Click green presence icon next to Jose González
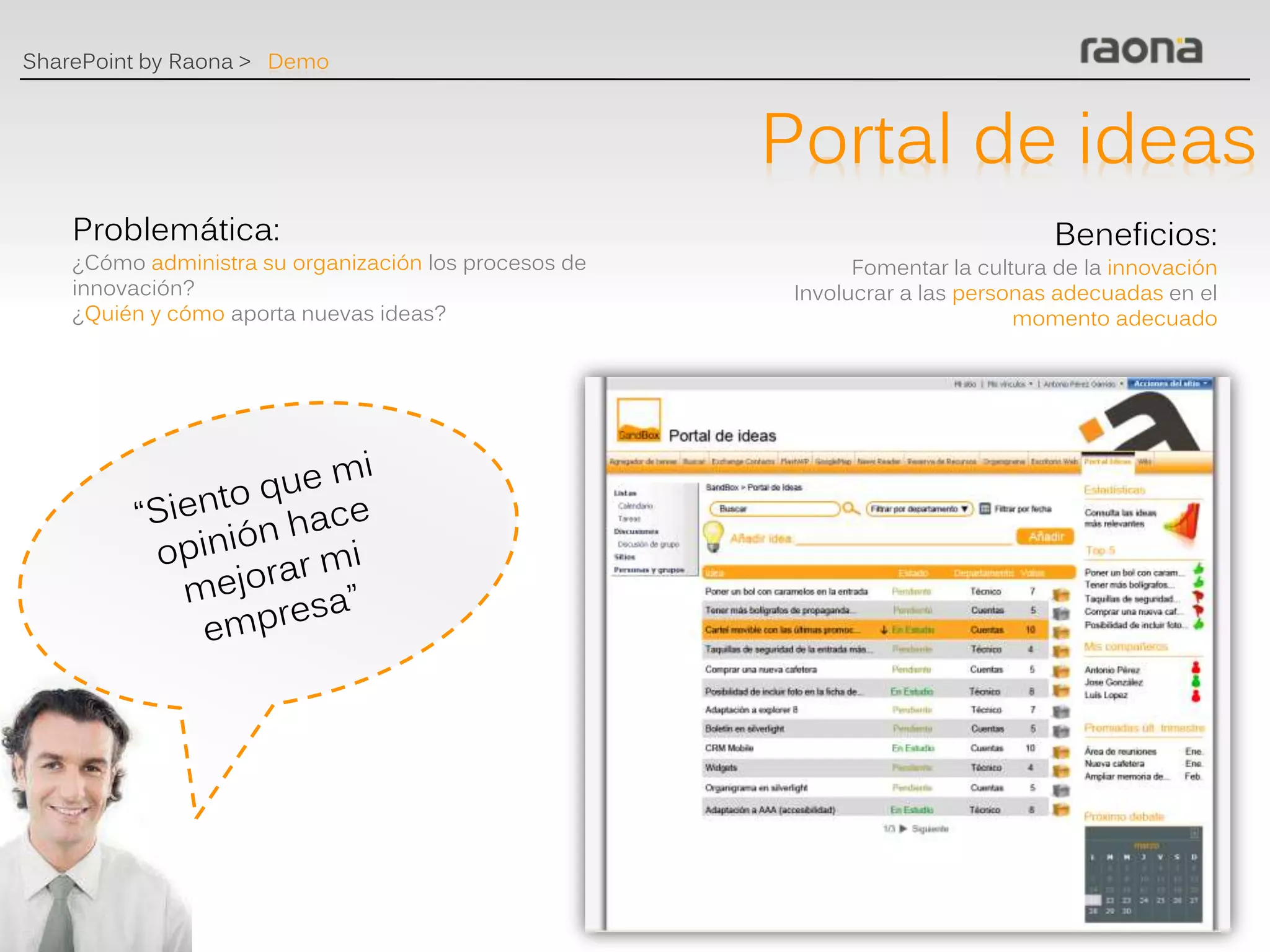This screenshot has width=1270, height=952. tap(1196, 681)
